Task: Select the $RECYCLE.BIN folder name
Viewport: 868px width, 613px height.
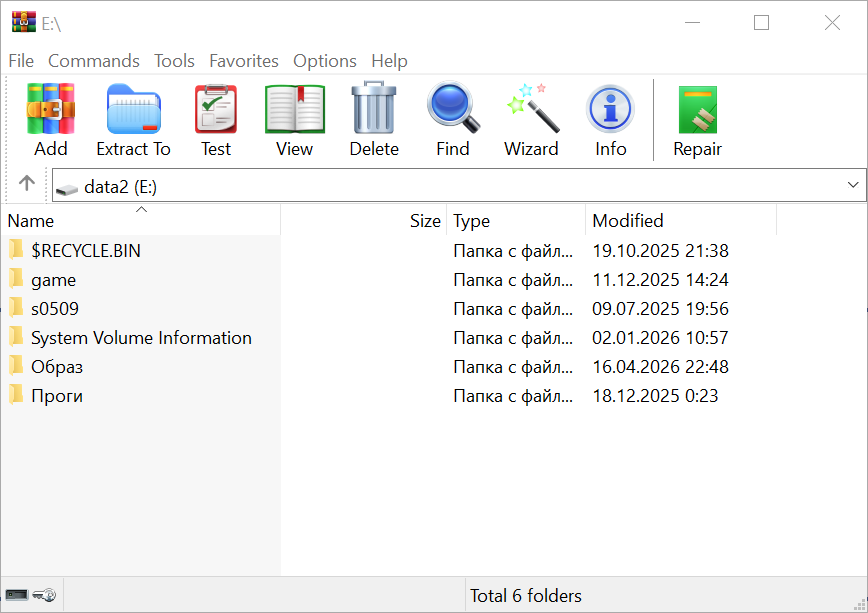Action: [x=86, y=251]
